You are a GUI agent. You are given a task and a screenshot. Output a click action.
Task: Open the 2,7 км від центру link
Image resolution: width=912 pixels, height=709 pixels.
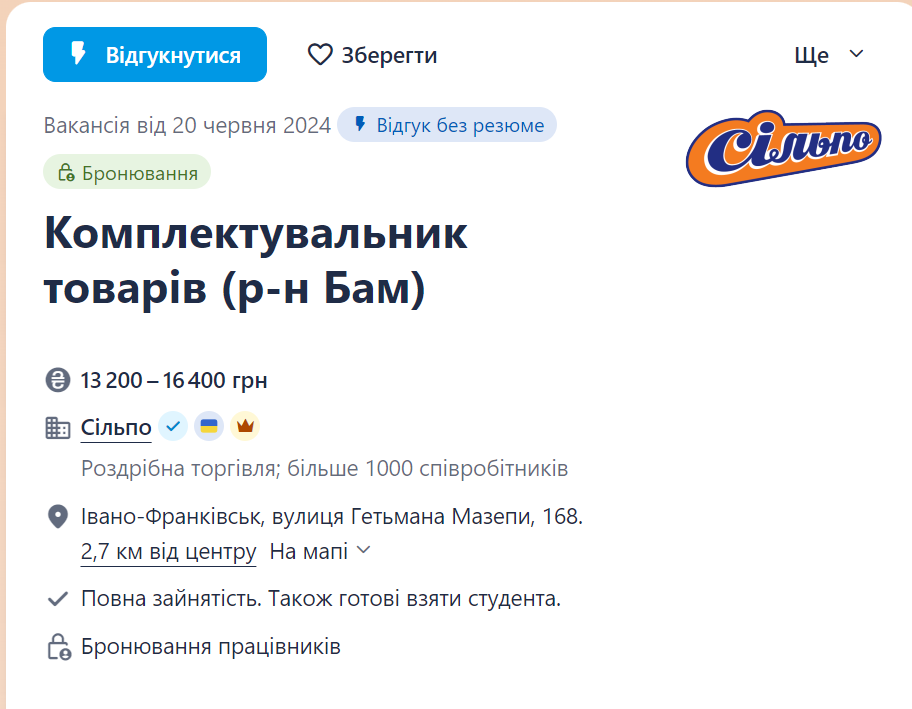168,551
